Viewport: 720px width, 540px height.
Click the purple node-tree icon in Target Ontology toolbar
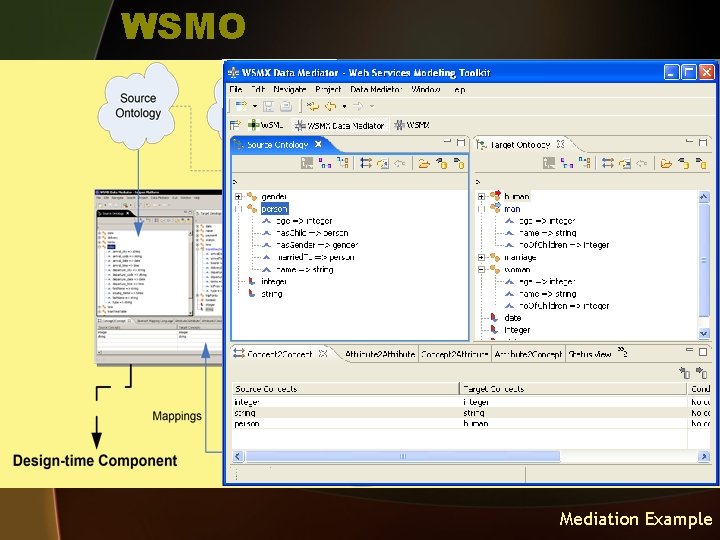pyautogui.click(x=567, y=163)
